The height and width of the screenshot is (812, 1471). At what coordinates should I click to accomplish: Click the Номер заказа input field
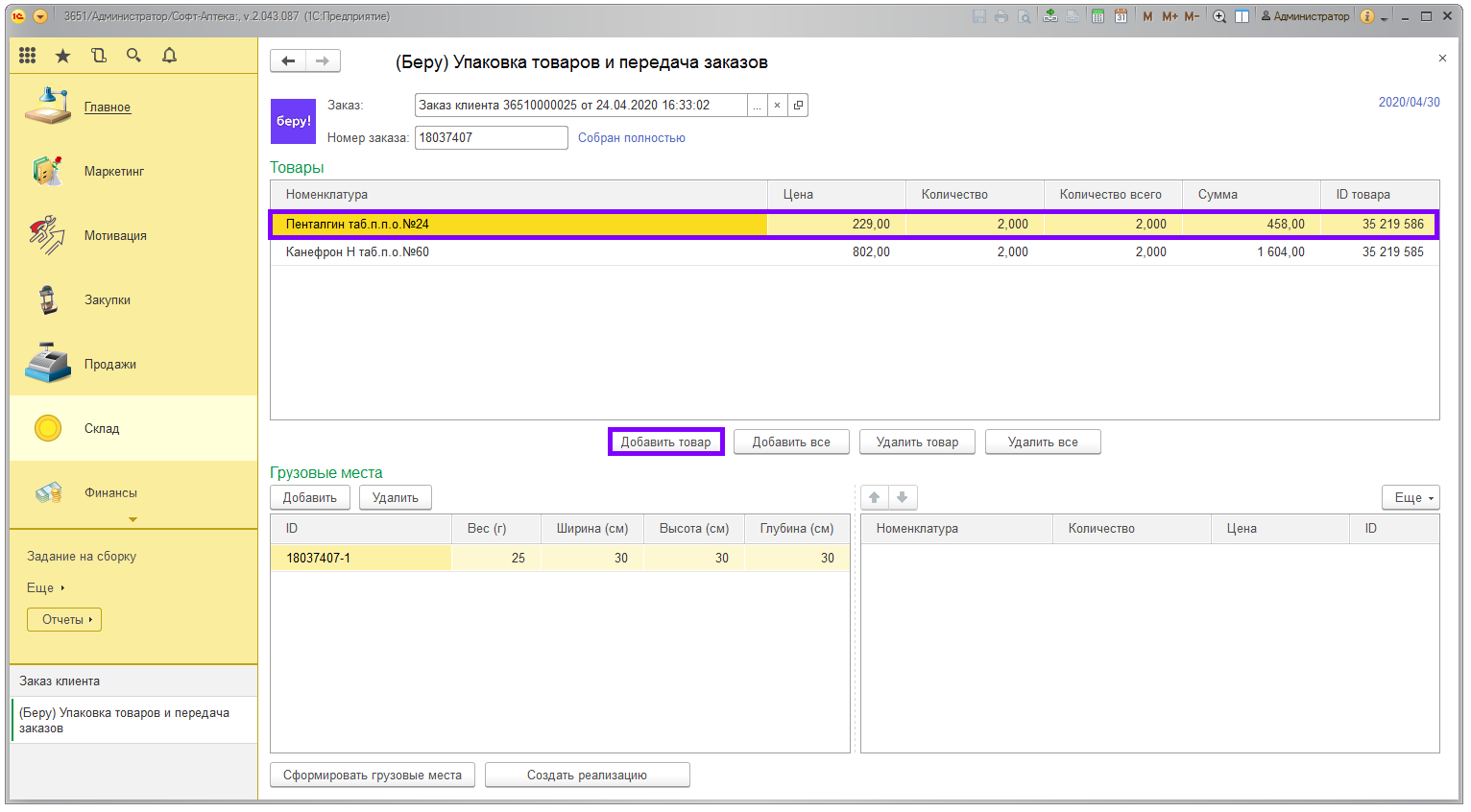tap(491, 138)
